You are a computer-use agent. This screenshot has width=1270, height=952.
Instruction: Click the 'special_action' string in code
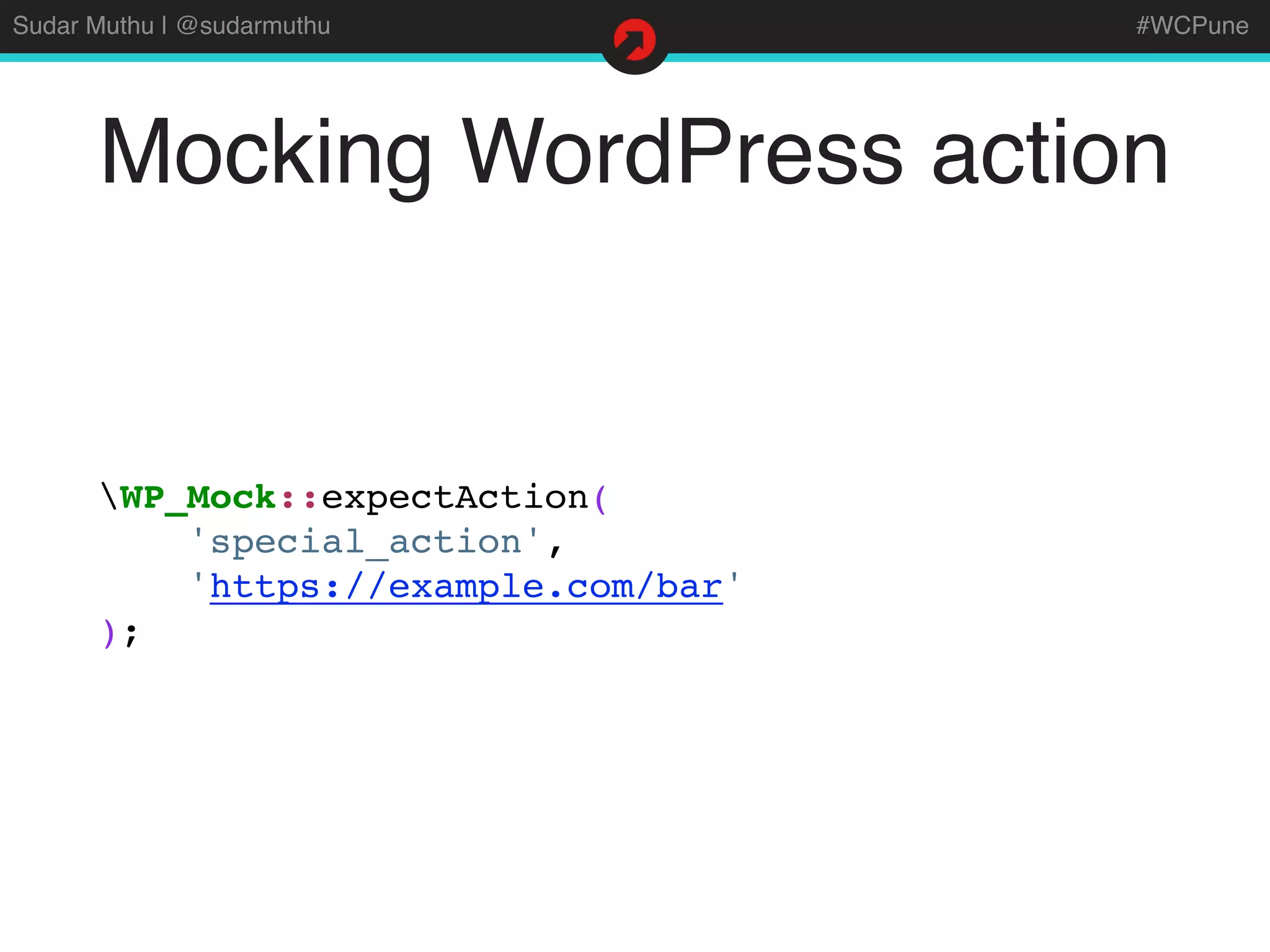coord(366,542)
